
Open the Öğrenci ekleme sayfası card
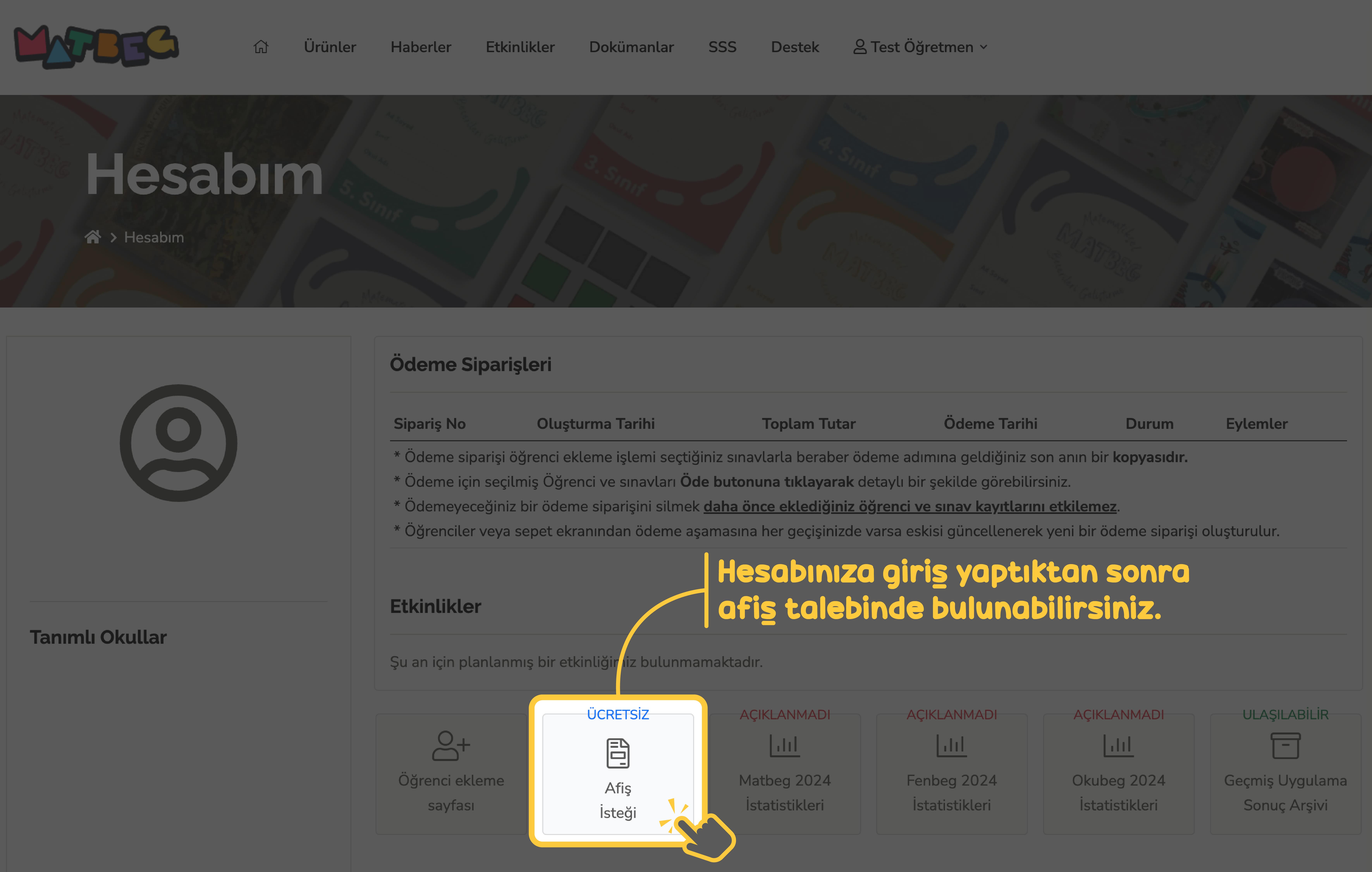pyautogui.click(x=451, y=774)
